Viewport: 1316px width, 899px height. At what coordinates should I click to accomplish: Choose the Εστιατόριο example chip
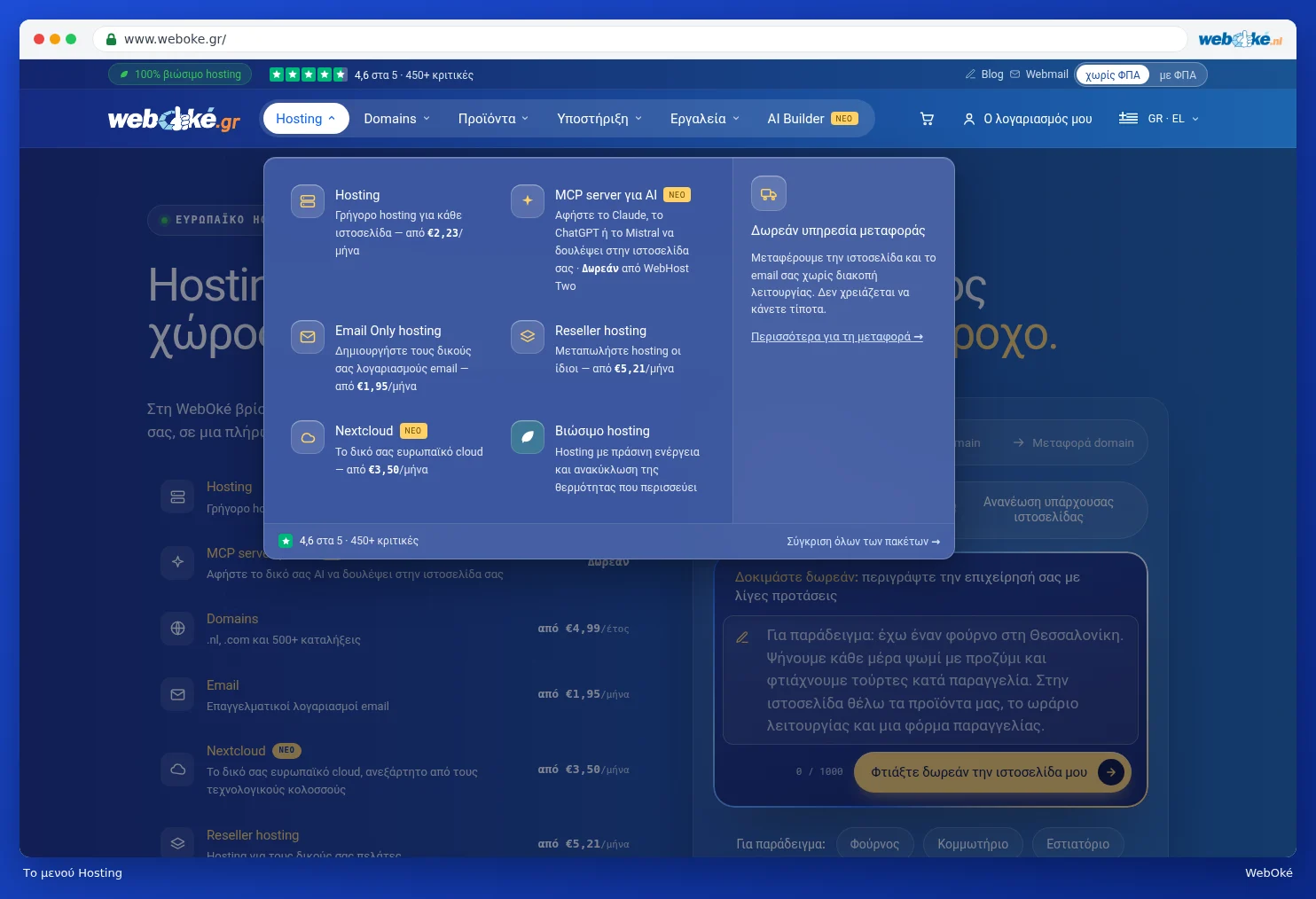coord(1077,844)
